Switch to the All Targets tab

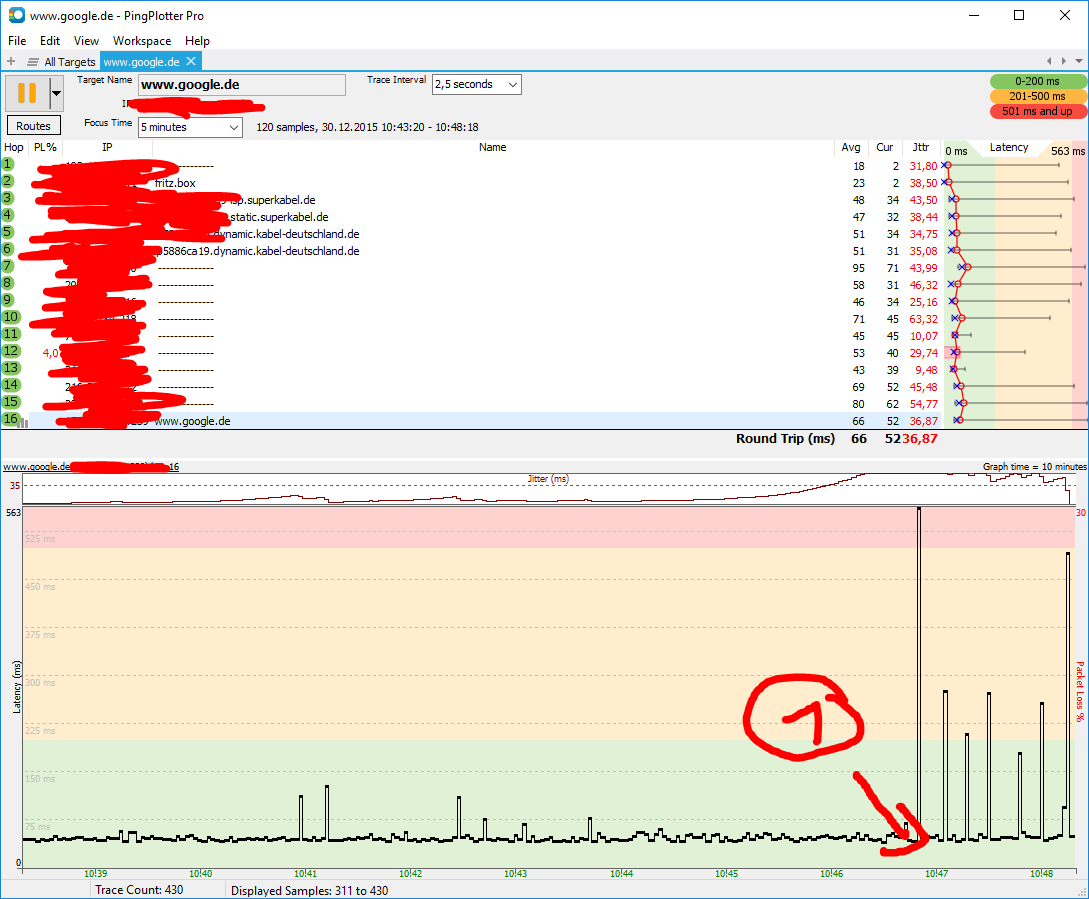point(62,62)
